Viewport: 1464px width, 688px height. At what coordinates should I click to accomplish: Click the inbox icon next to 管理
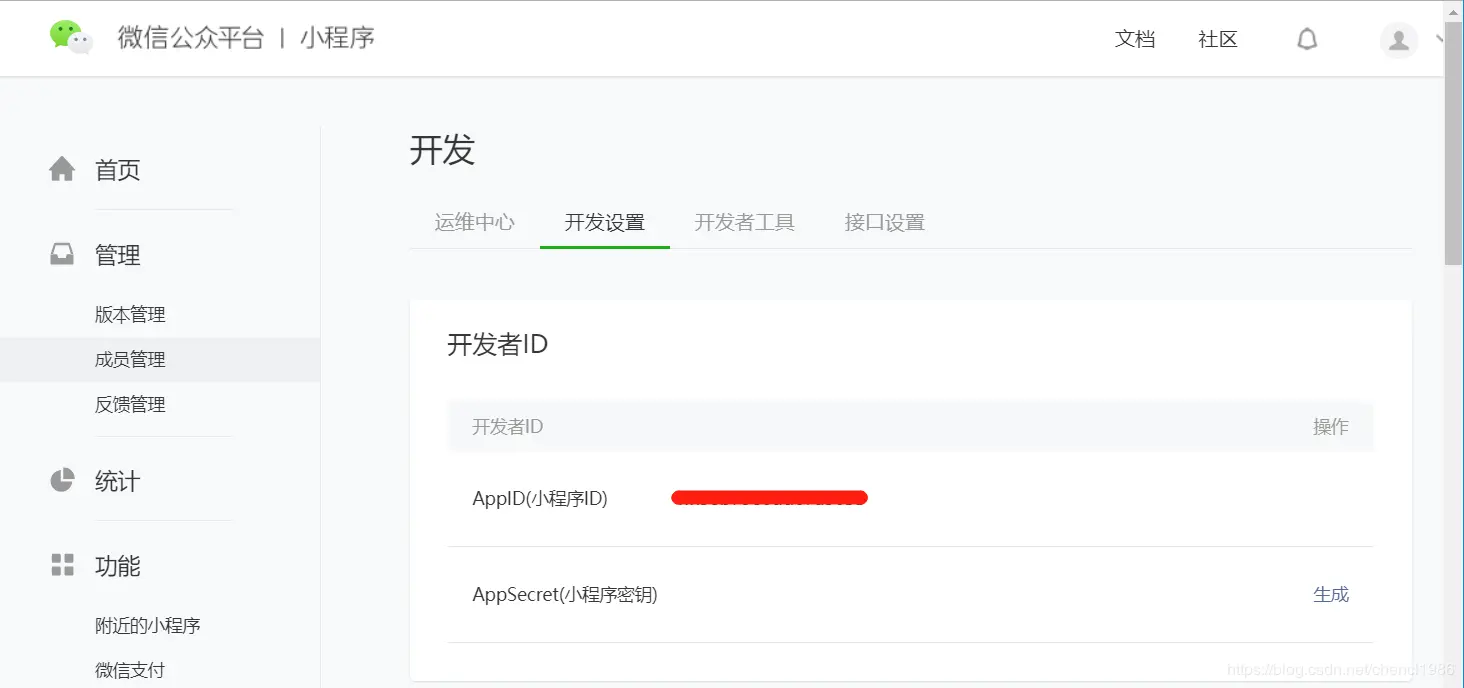(62, 255)
